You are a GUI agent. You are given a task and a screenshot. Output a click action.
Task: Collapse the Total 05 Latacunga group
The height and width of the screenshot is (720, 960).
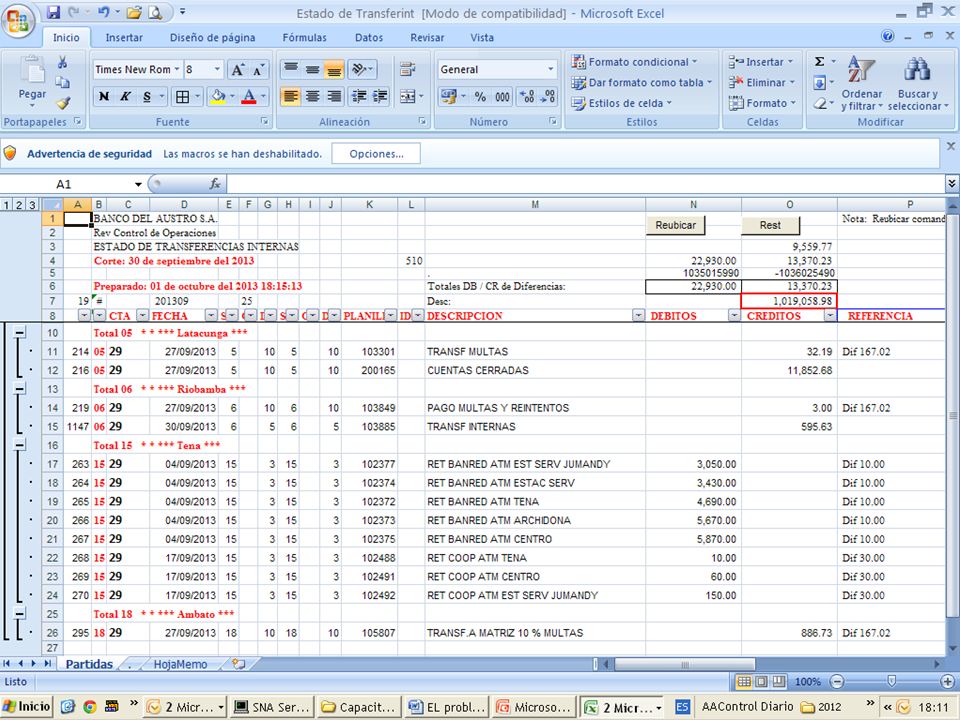tap(20, 332)
